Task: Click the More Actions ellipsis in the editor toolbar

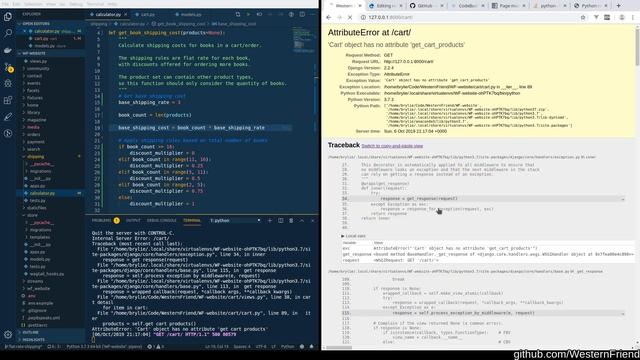Action: [313, 15]
